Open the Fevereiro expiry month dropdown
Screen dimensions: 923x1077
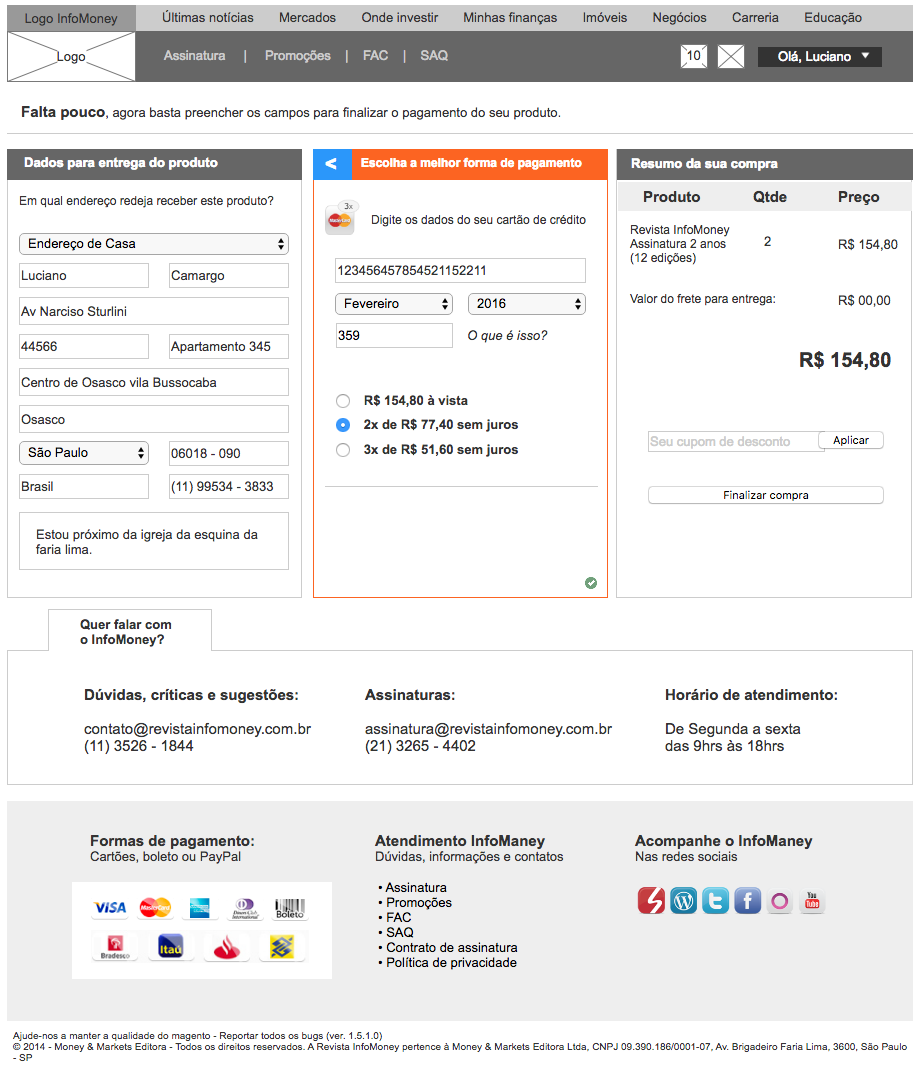pos(394,304)
